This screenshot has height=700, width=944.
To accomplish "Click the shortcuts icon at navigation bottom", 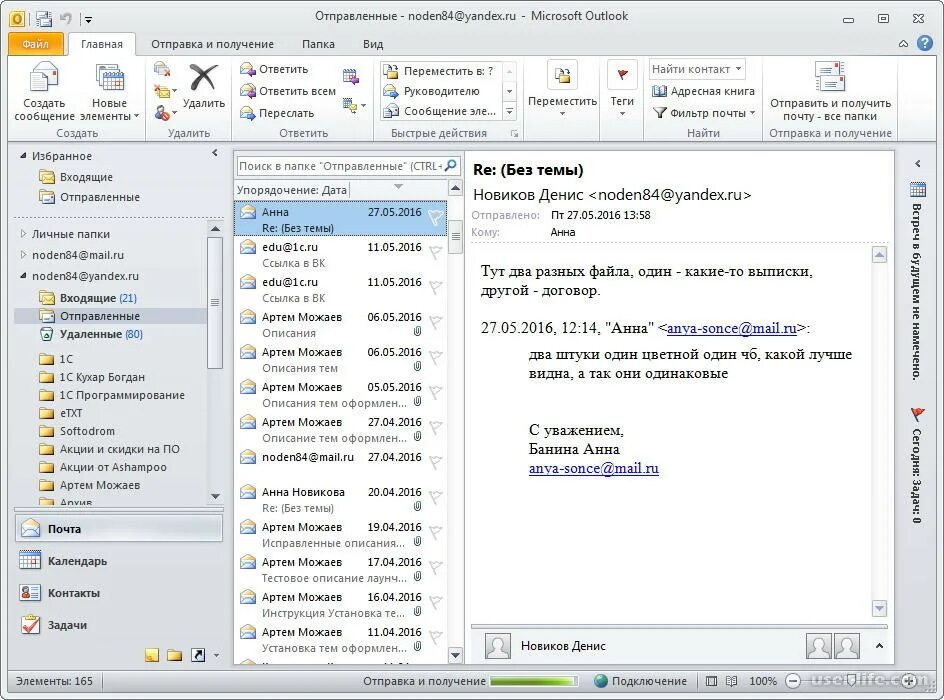I will click(197, 655).
